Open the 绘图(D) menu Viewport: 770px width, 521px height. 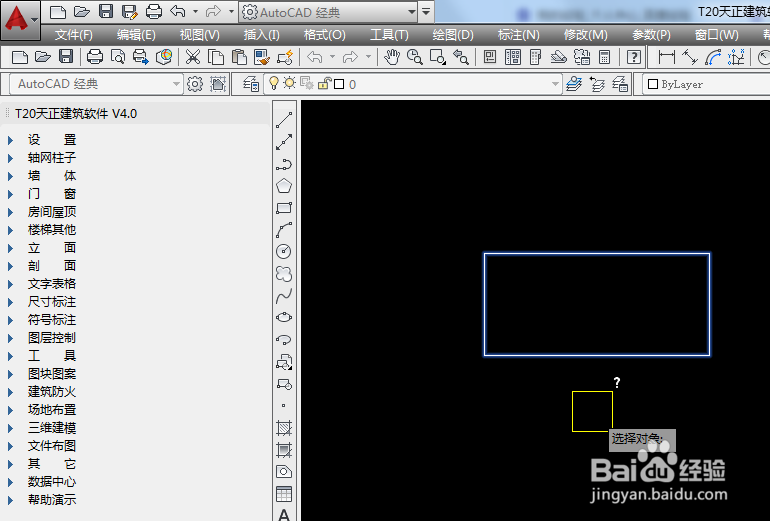[x=453, y=35]
